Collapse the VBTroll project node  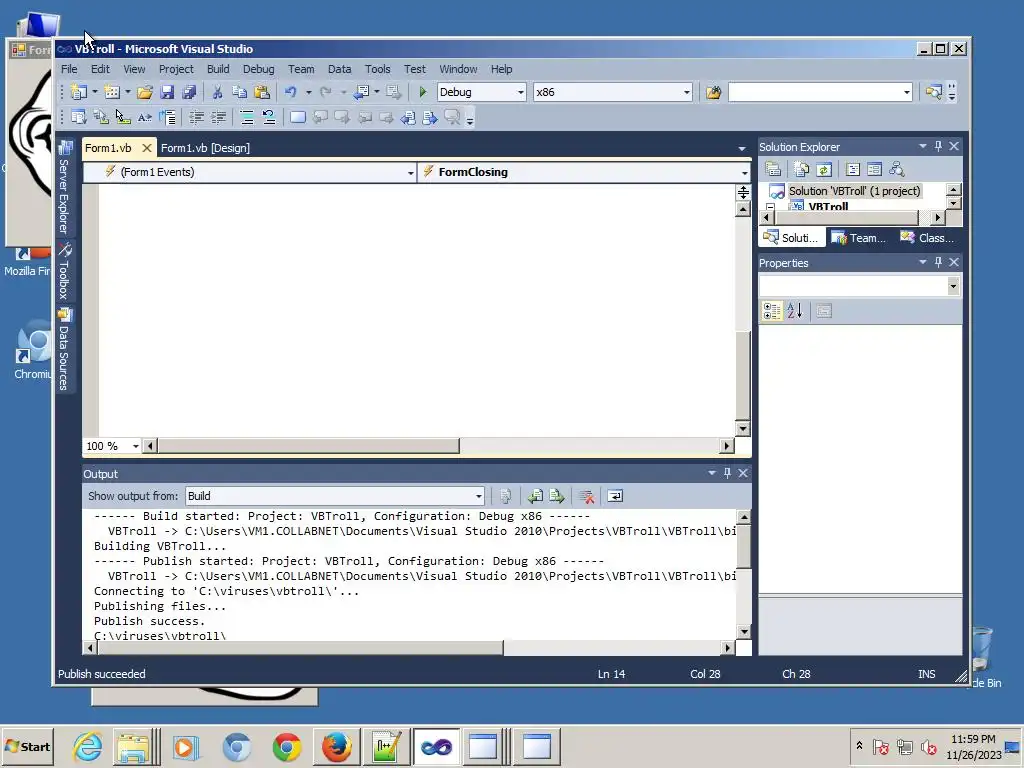tap(771, 206)
